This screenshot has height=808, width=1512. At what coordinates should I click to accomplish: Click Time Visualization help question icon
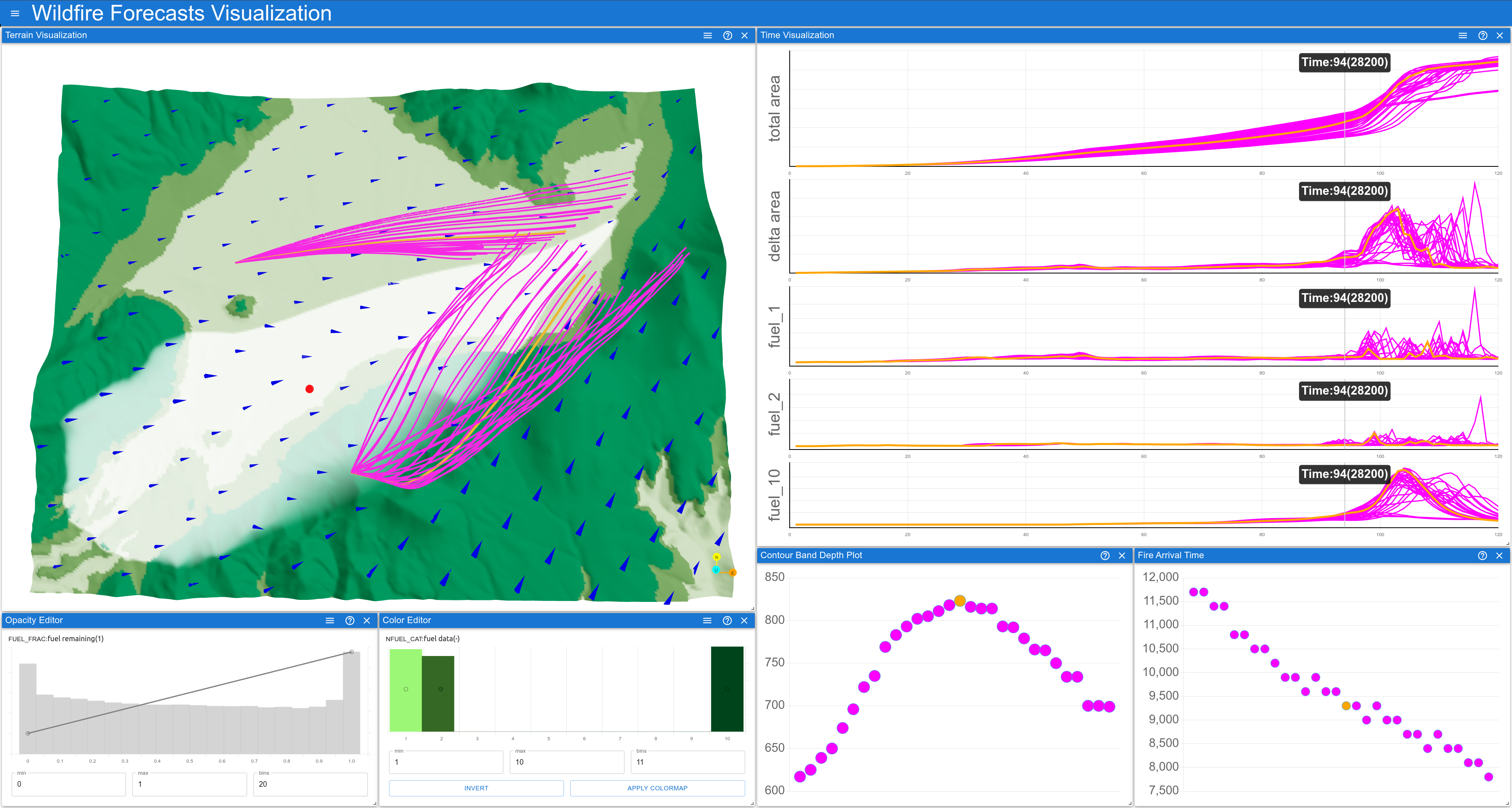(x=1482, y=35)
